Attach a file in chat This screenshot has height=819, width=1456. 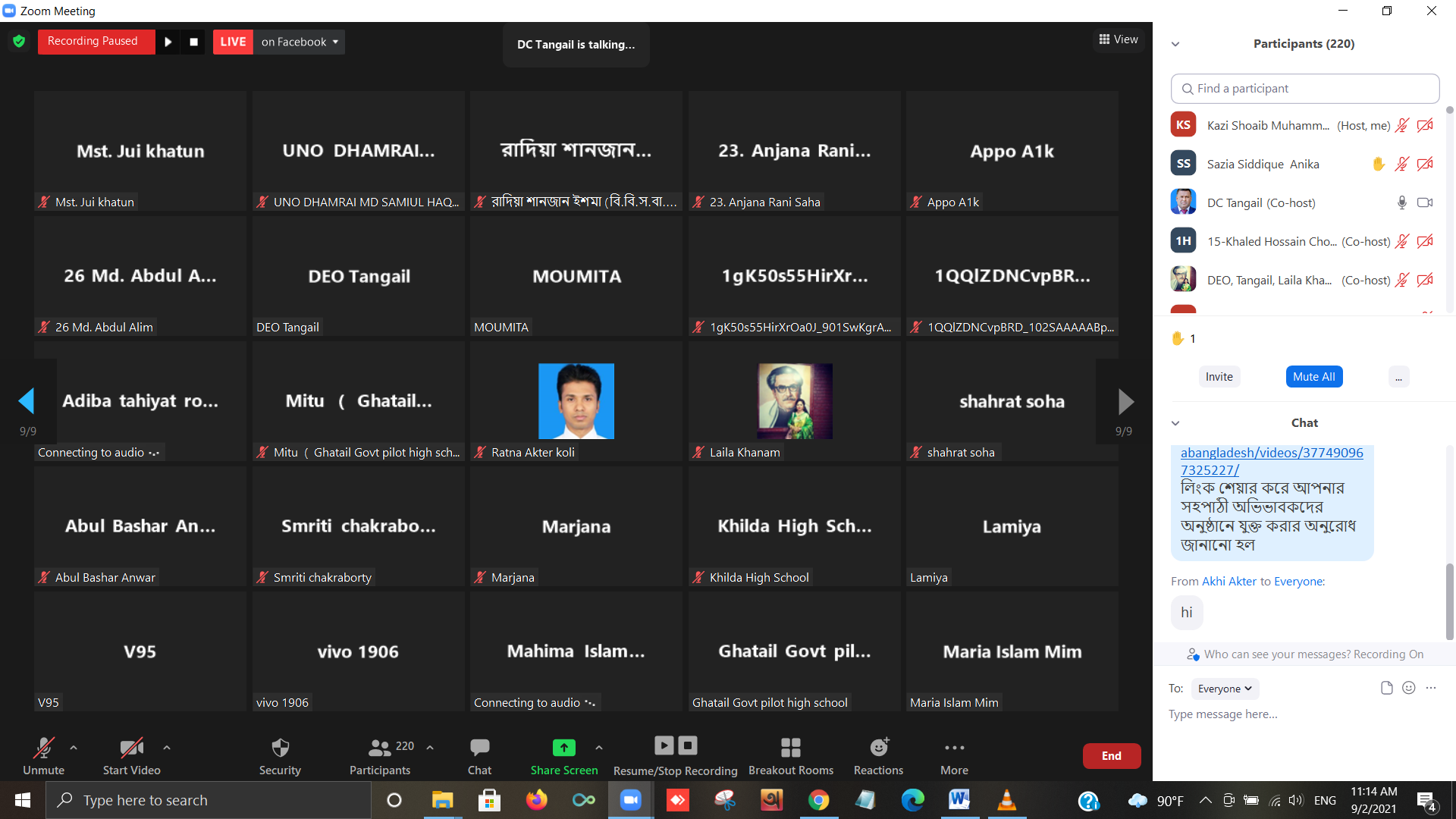(x=1387, y=688)
